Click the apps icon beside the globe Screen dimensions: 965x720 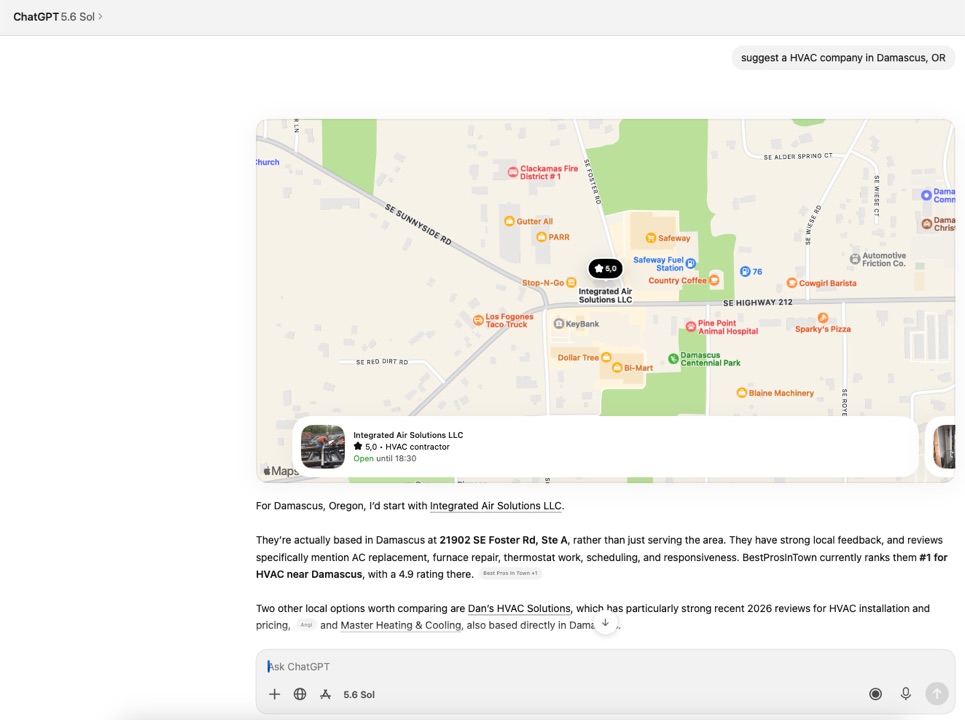(326, 694)
